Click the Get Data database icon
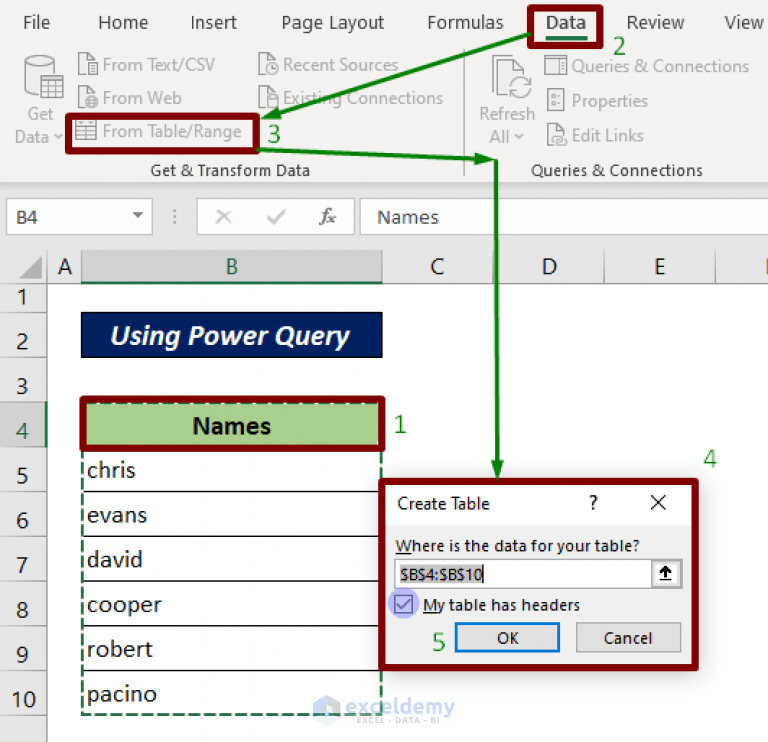768x742 pixels. [x=43, y=76]
